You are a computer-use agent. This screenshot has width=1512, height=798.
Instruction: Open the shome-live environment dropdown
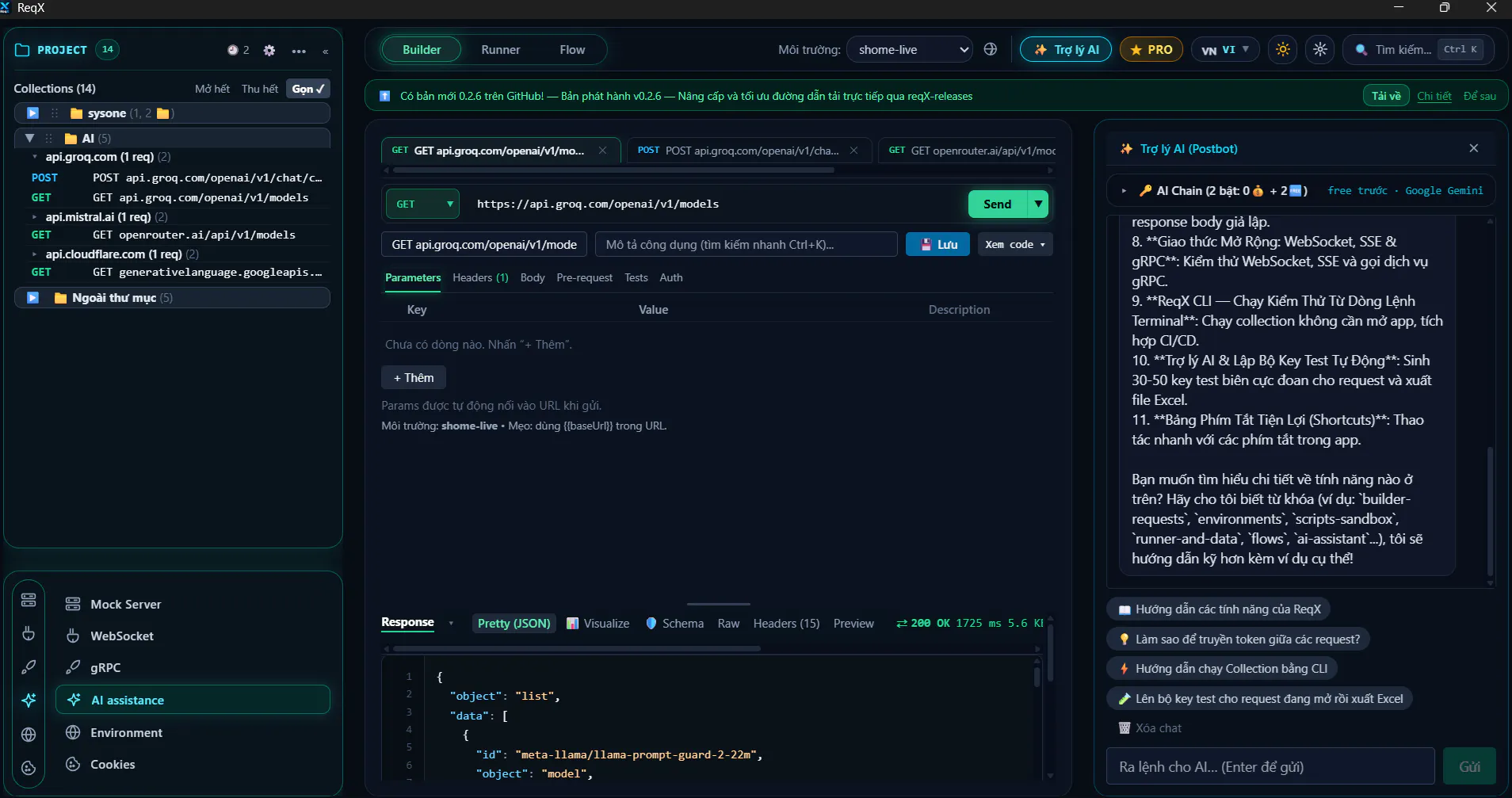pos(910,50)
